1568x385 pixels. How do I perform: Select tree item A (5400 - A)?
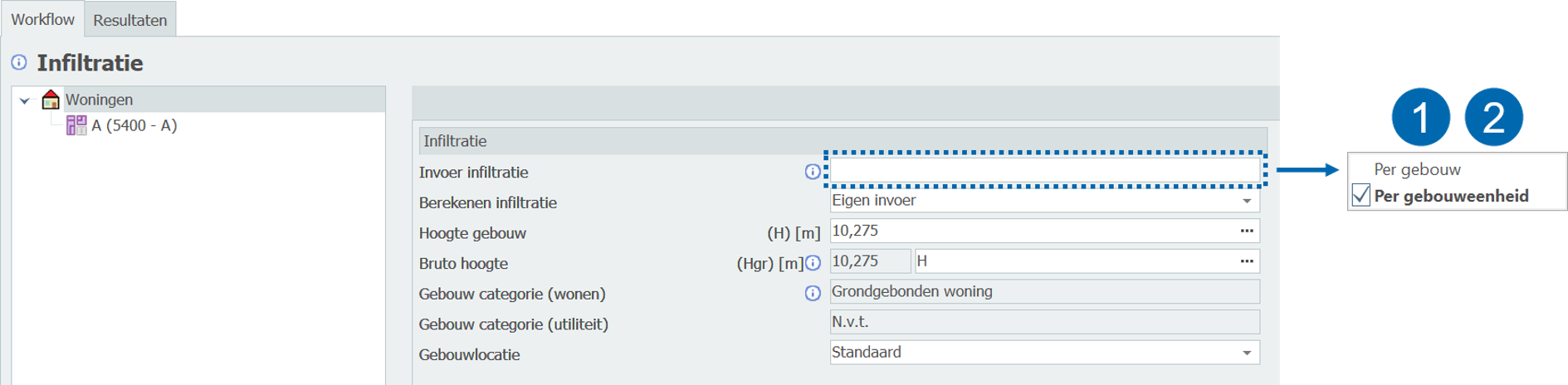coord(134,125)
